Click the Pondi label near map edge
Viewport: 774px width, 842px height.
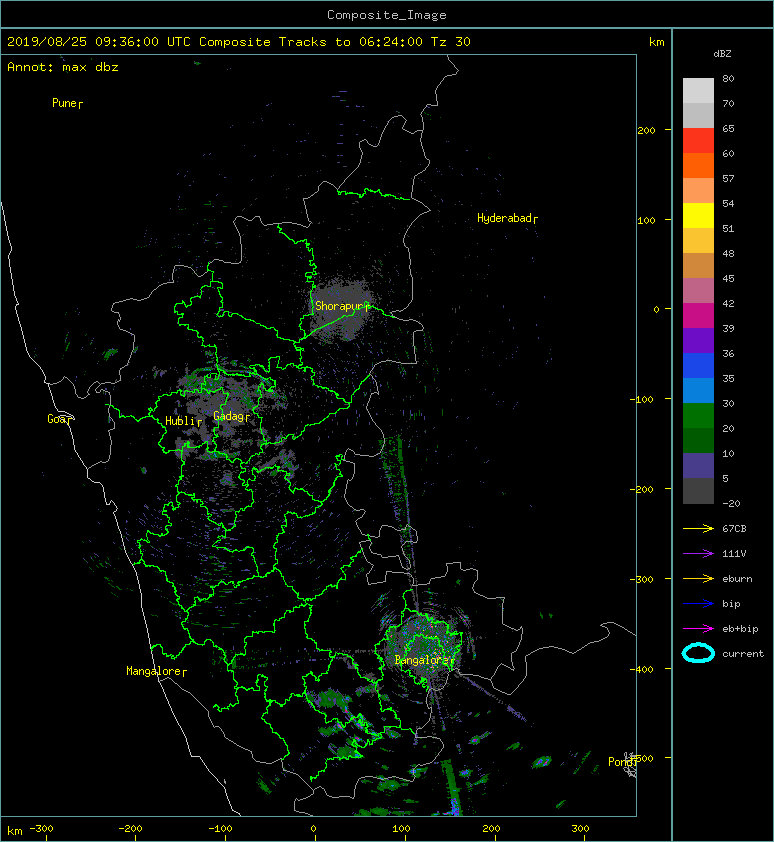(621, 761)
